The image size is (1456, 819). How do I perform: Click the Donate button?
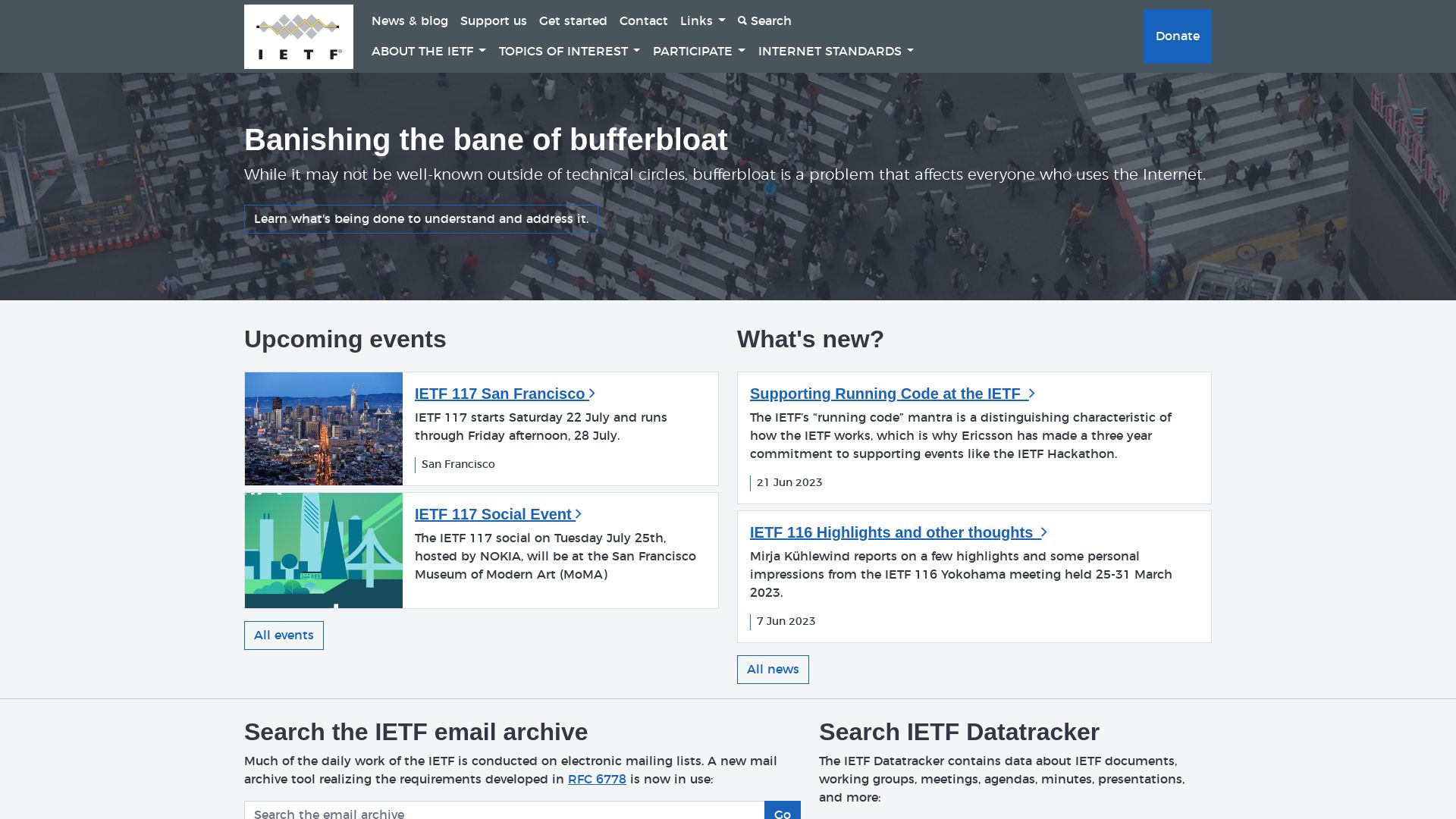1177,36
